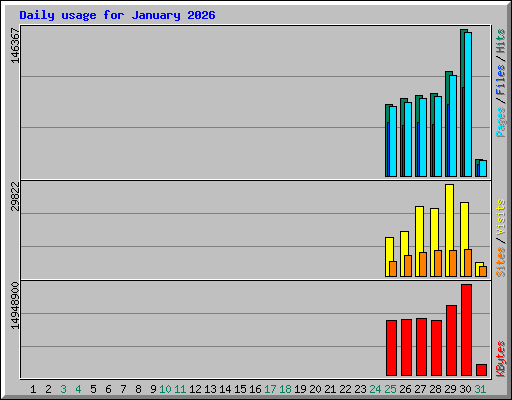
Task: Click the tallest red KBytes bar for day 30
Action: coord(466,330)
